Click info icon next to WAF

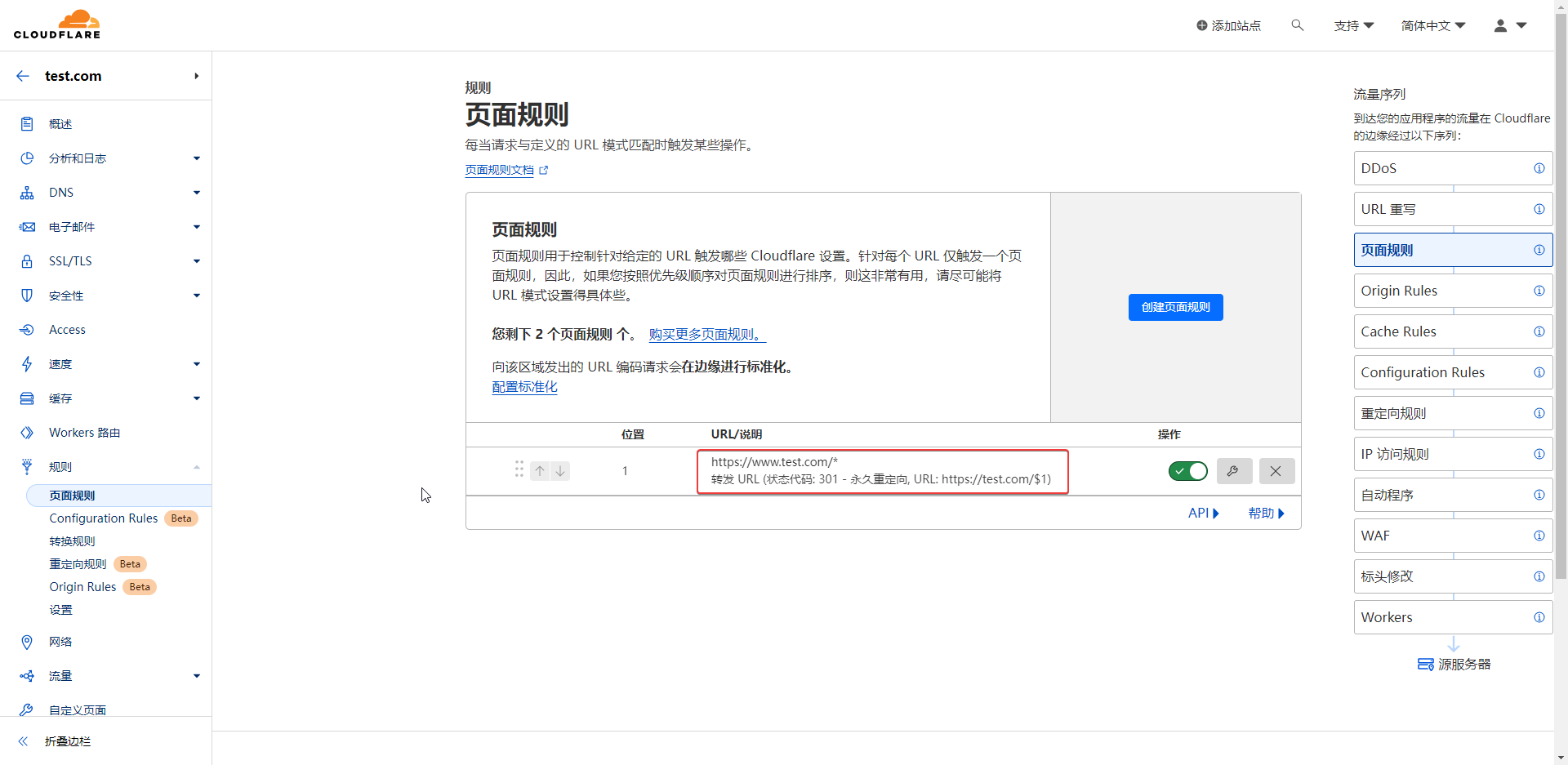click(1539, 536)
